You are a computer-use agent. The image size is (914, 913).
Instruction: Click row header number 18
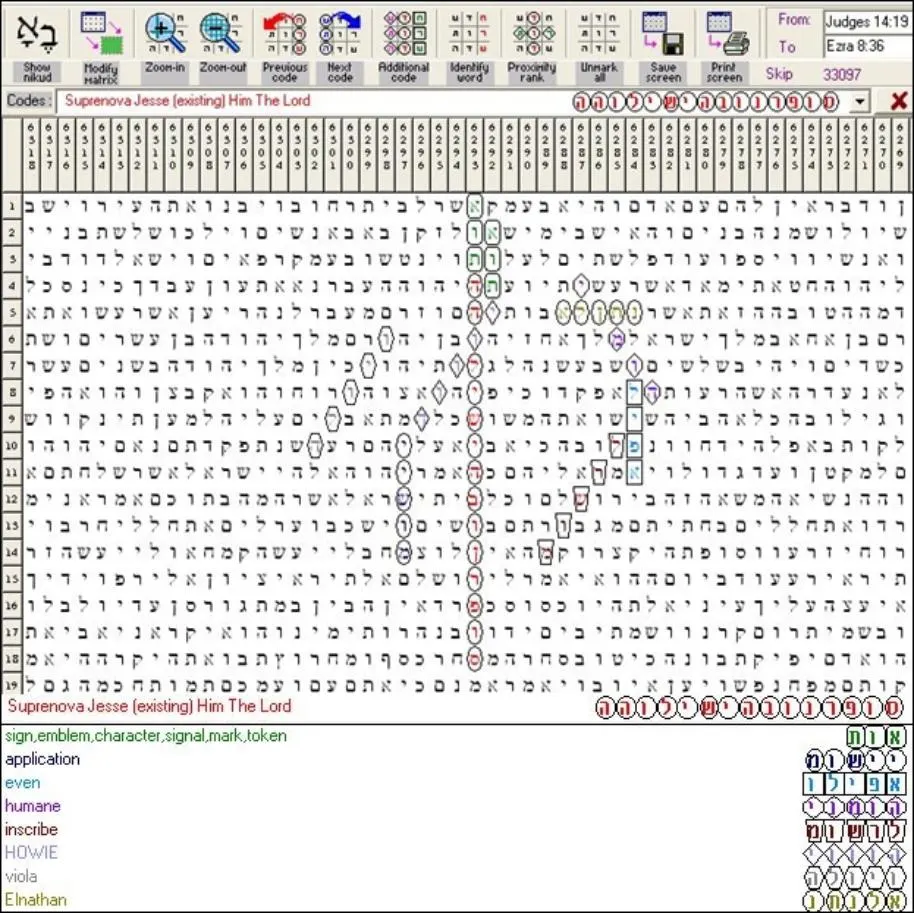pos(12,659)
